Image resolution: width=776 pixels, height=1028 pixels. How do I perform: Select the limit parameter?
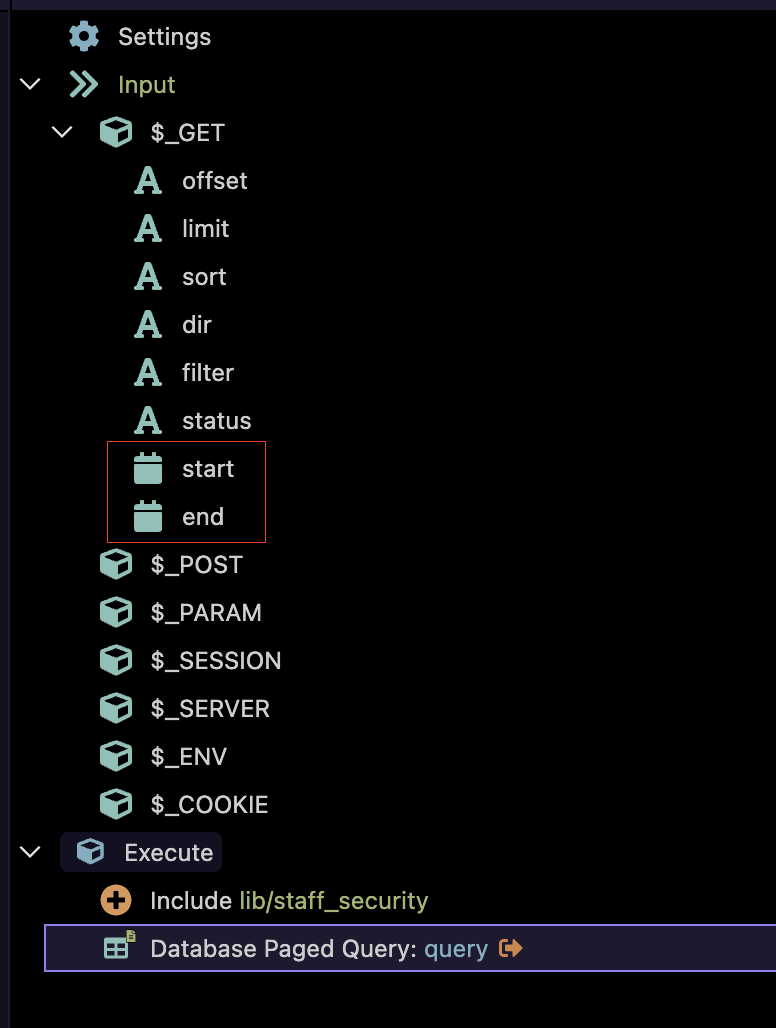tap(205, 229)
